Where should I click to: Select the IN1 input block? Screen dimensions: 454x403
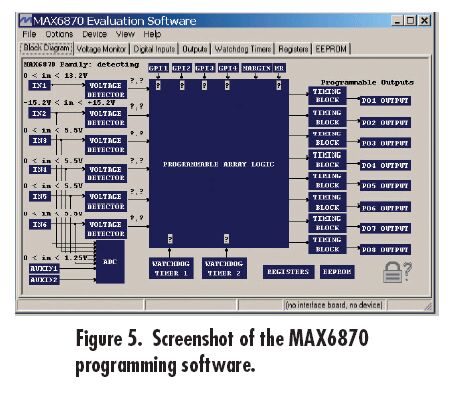click(x=39, y=85)
